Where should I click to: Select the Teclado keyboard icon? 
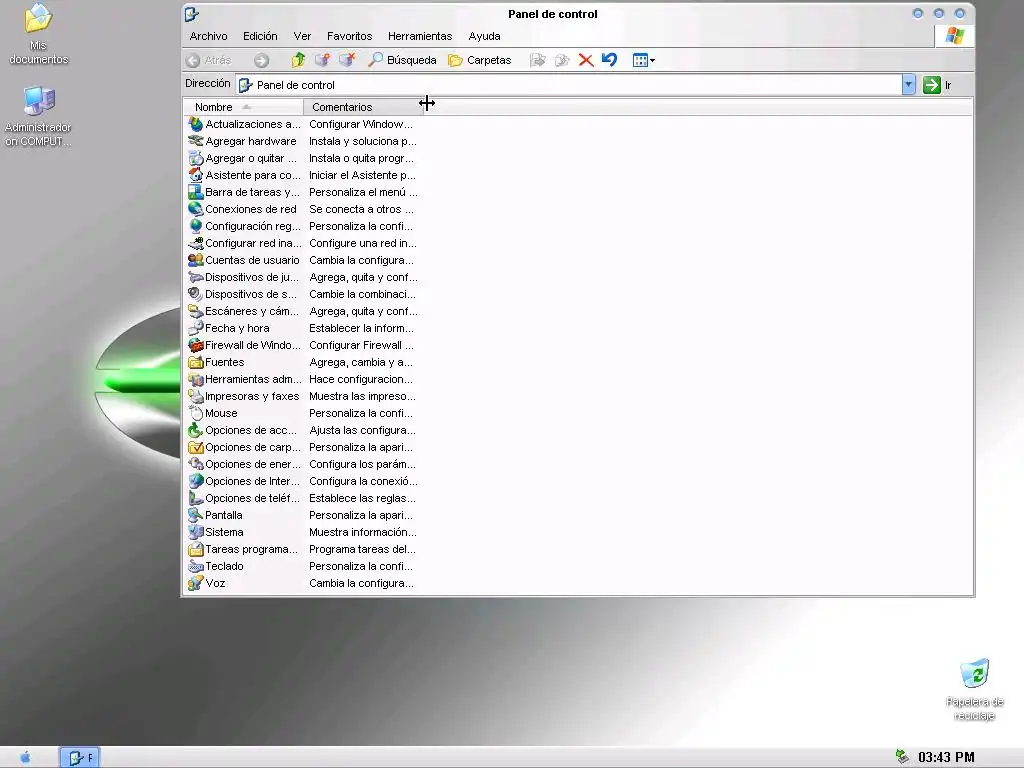[195, 566]
